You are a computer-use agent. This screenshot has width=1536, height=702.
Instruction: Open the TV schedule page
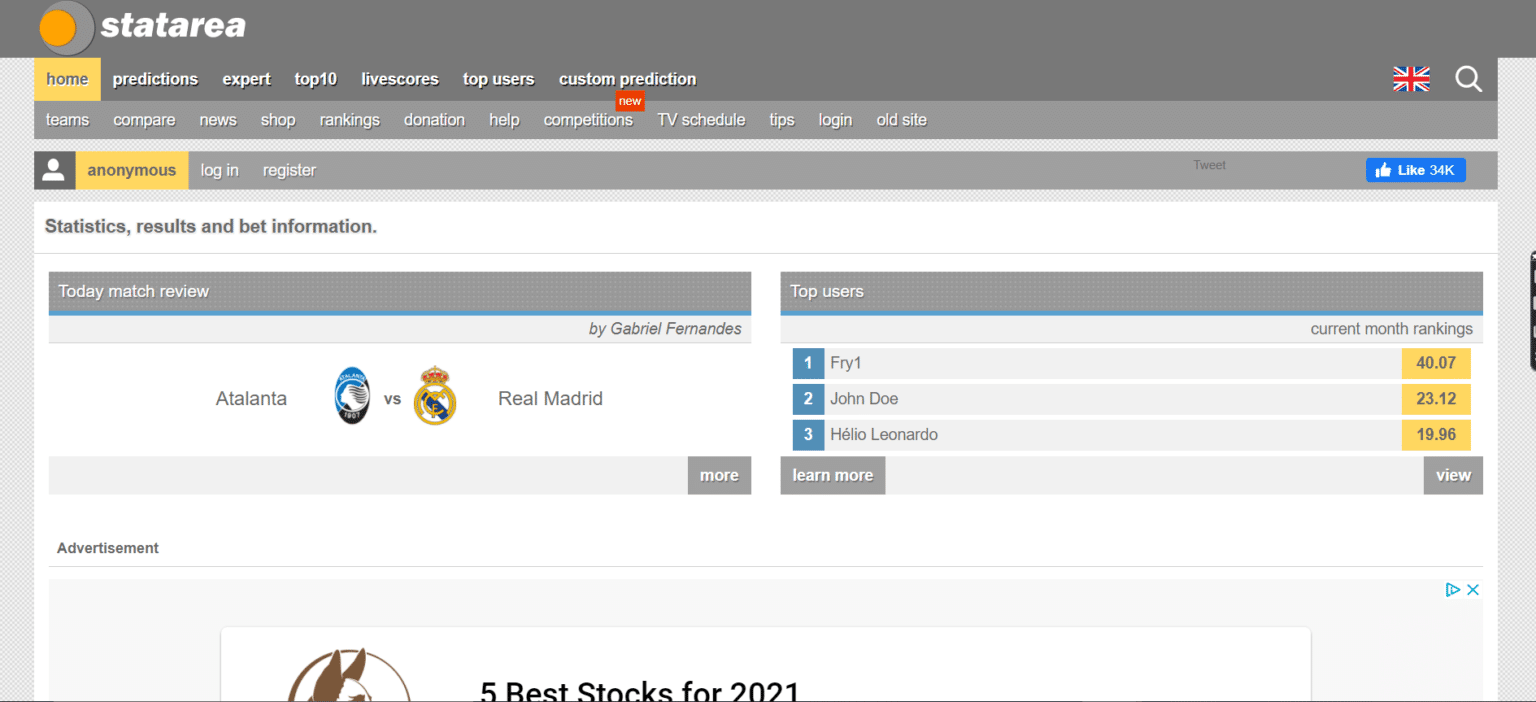[x=701, y=119]
